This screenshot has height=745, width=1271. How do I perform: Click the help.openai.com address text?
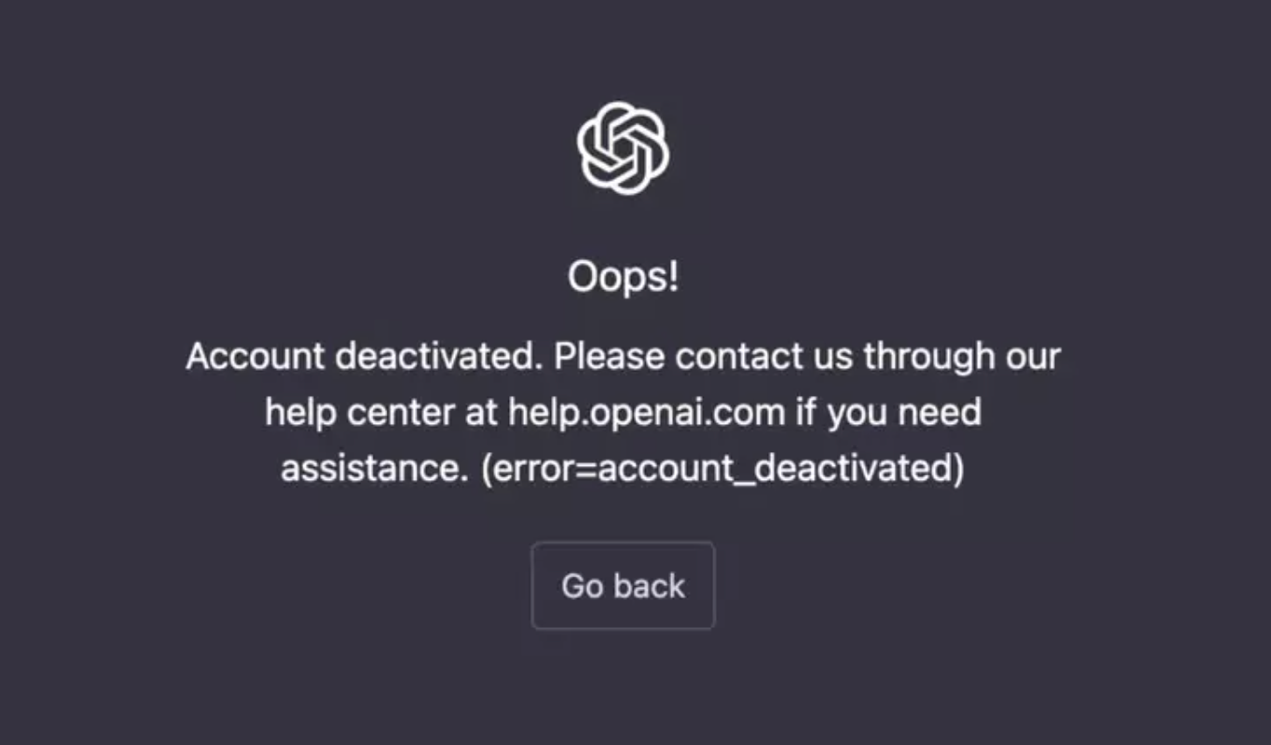click(646, 412)
